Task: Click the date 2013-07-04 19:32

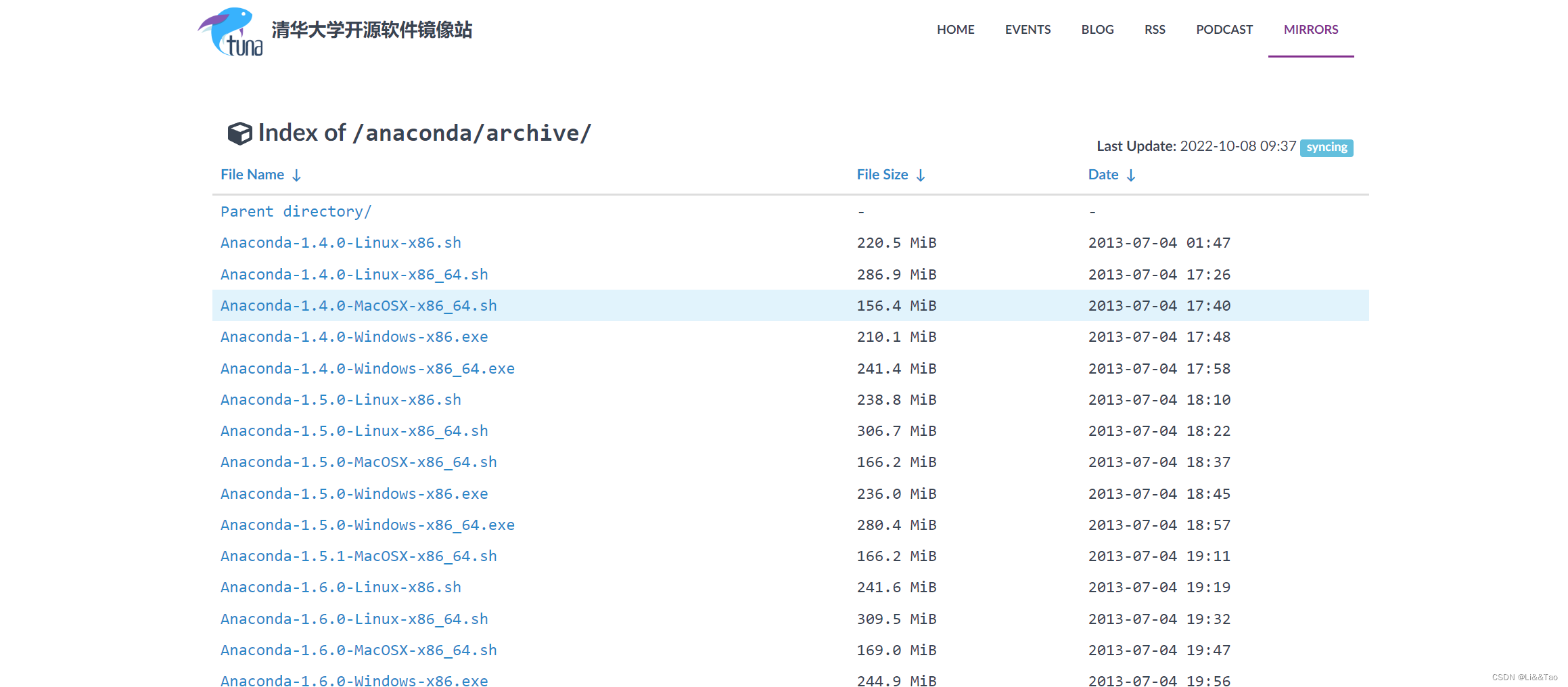Action: [x=1159, y=619]
